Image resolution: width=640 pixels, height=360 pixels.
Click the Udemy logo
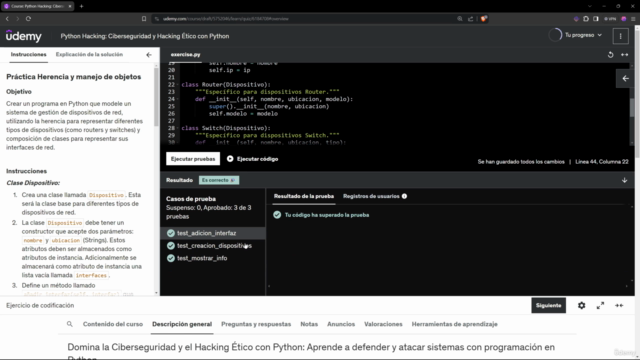coord(24,36)
